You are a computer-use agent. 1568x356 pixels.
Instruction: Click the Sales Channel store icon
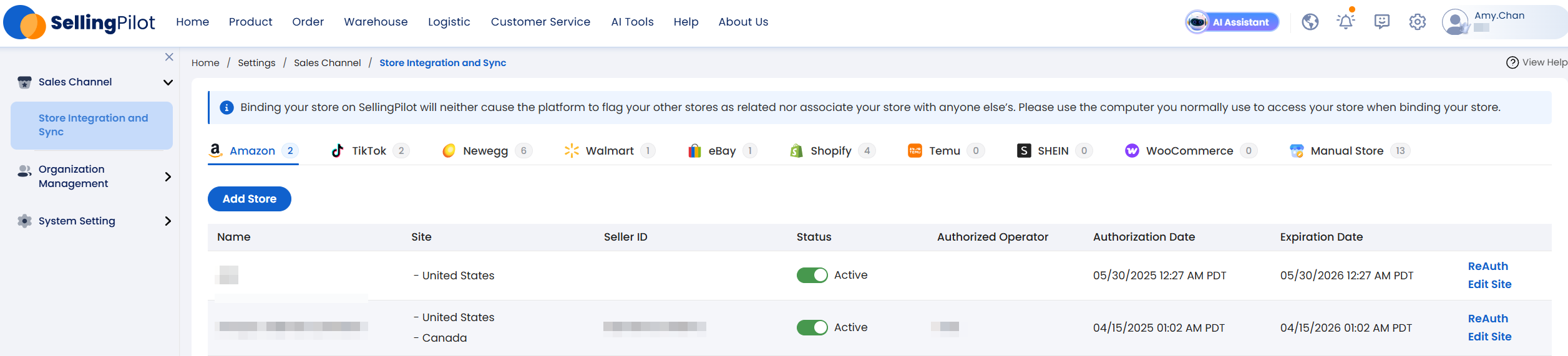pyautogui.click(x=24, y=82)
